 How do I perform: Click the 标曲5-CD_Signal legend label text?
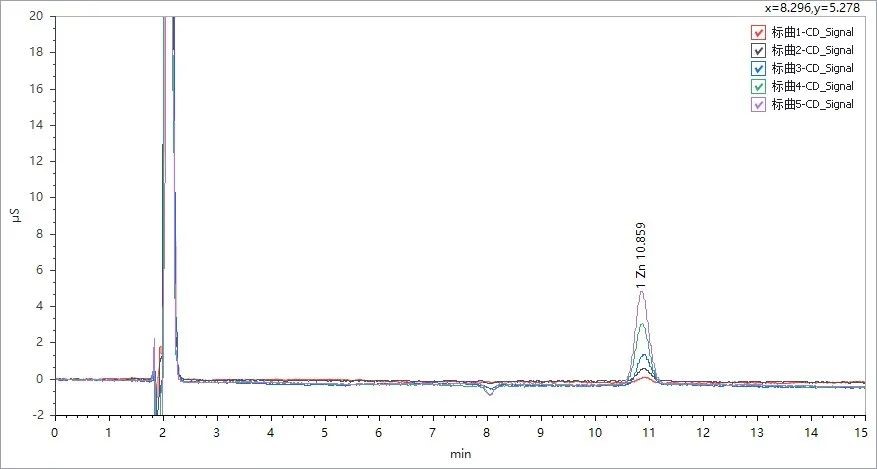812,104
